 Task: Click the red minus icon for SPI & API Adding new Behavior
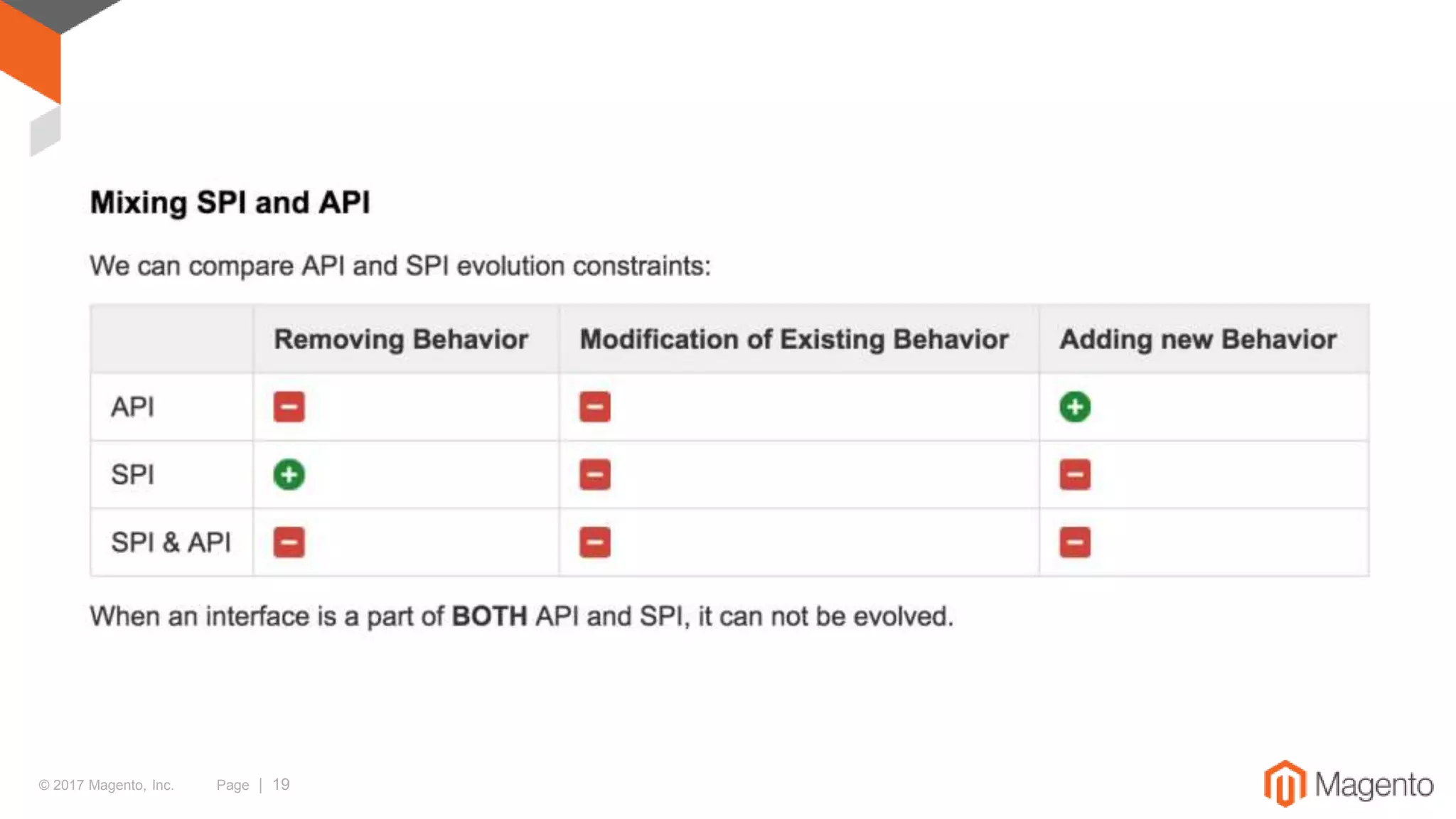pos(1075,542)
